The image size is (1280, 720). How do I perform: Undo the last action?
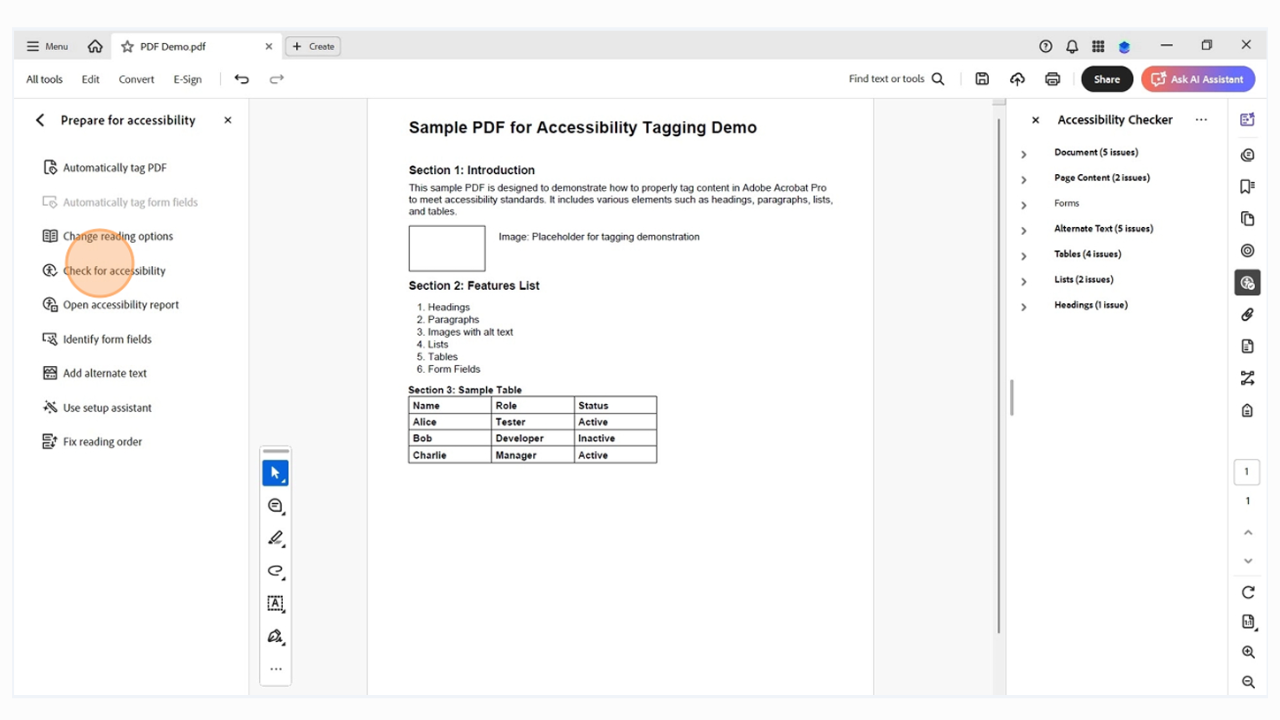[x=241, y=79]
